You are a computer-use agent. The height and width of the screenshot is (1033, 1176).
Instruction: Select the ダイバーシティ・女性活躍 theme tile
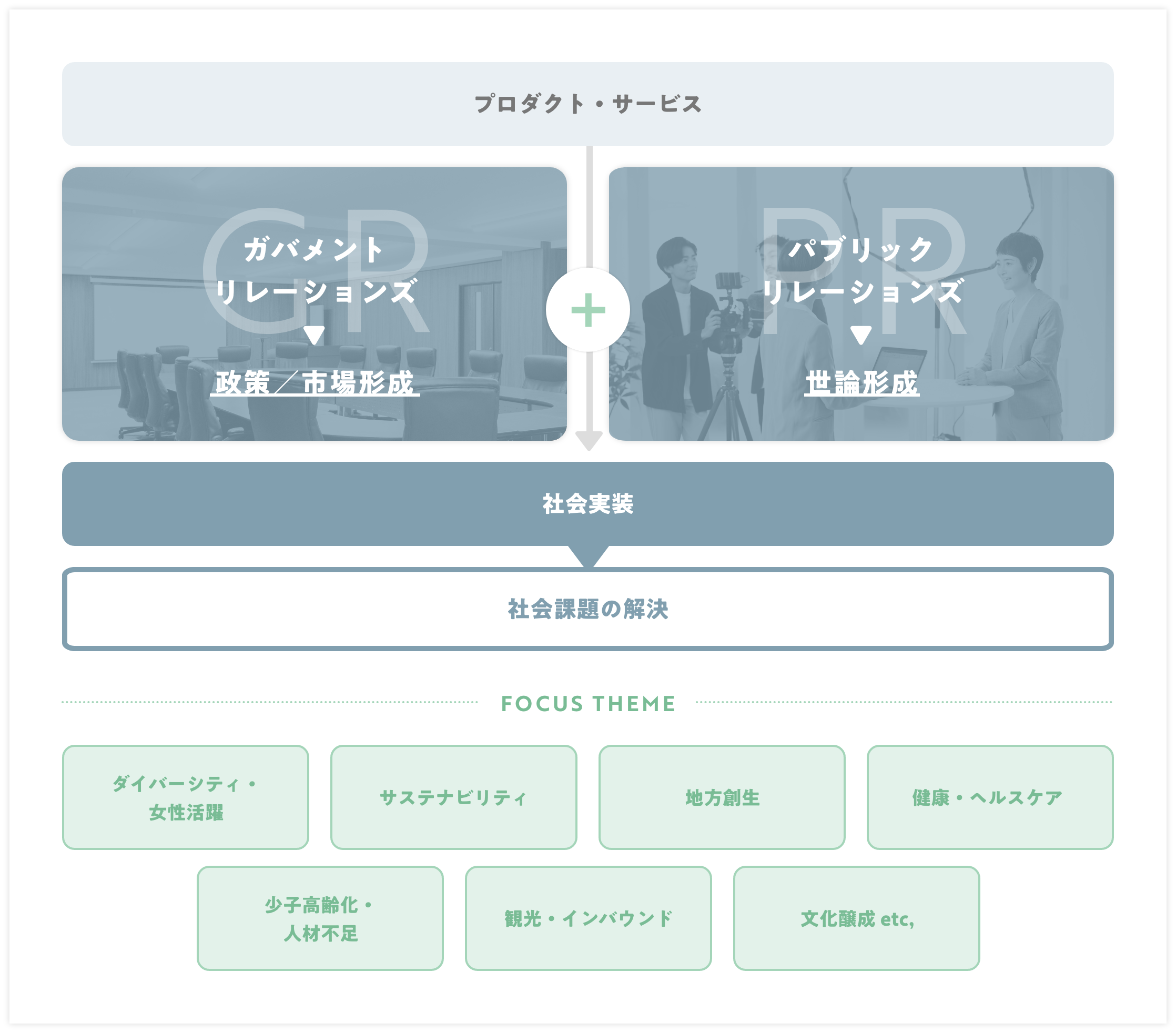pyautogui.click(x=185, y=797)
